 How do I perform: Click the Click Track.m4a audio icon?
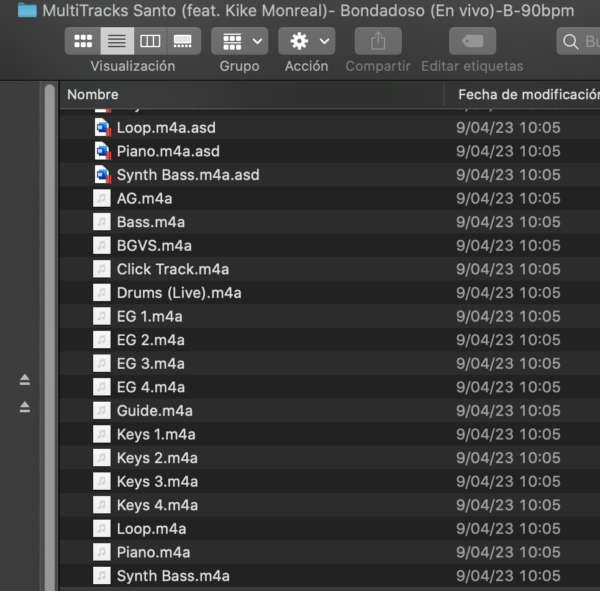tap(102, 269)
